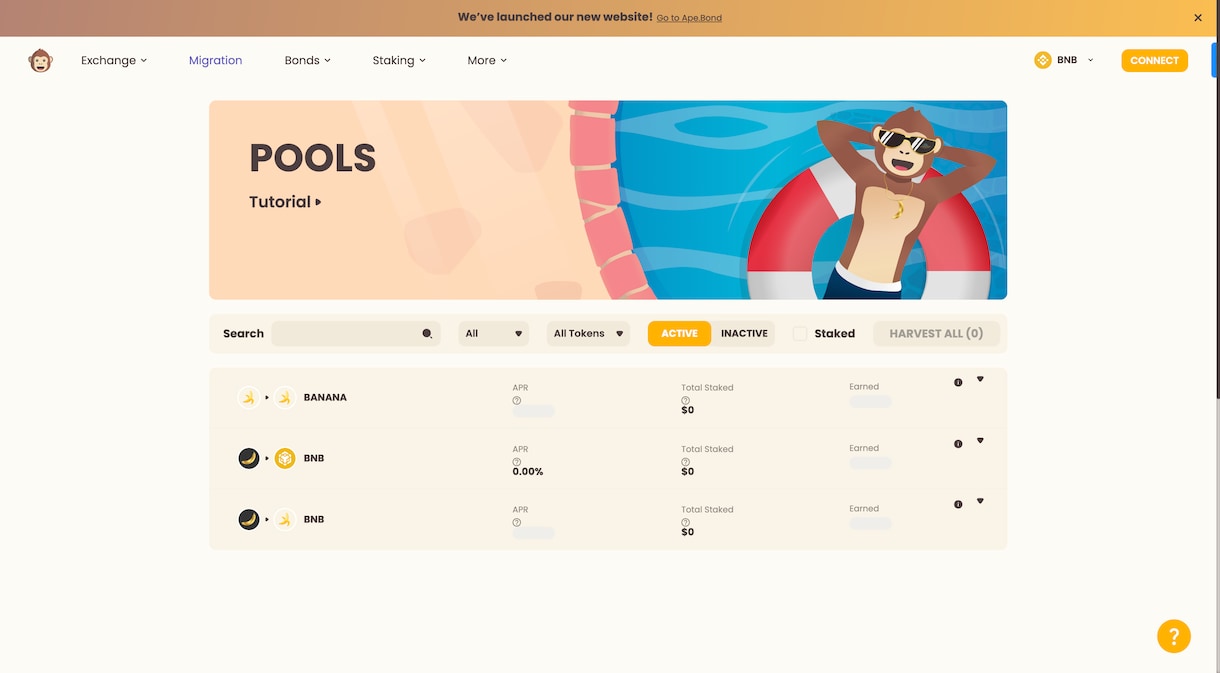
Task: Open the Tutorial link in the Pools banner
Action: tap(285, 202)
